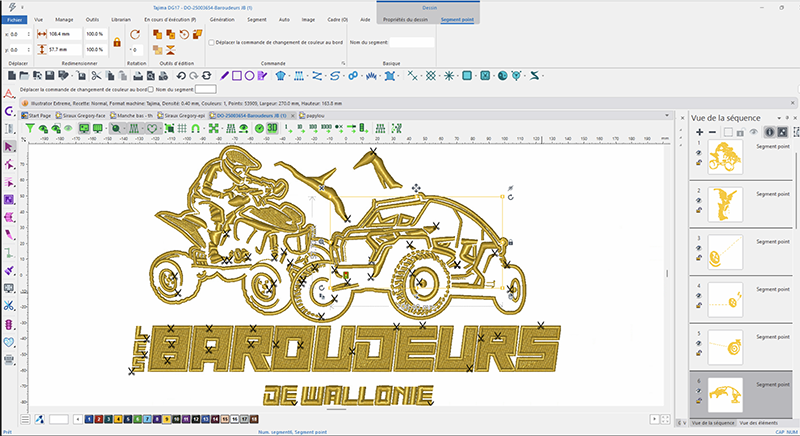The height and width of the screenshot is (436, 800).
Task: Toggle eye visibility for segment 1
Action: pos(698,152)
